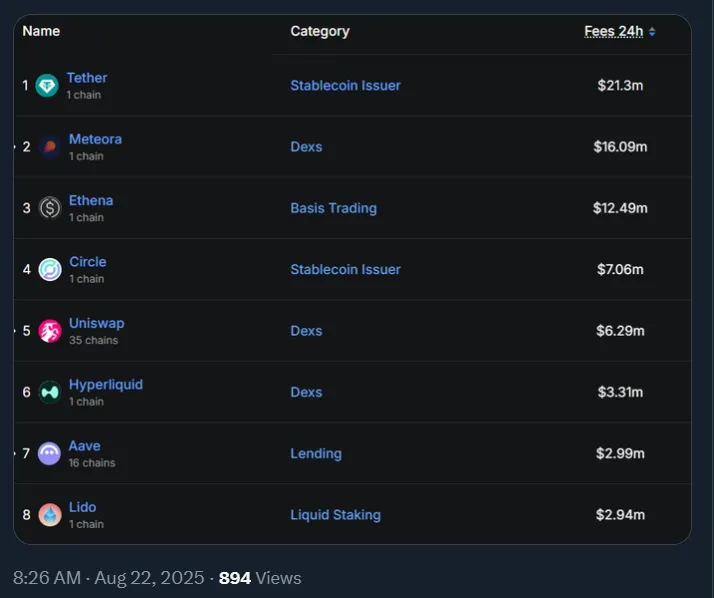Expand the Uniswap chains row arrow
Image resolution: width=714 pixels, height=598 pixels.
point(15,331)
